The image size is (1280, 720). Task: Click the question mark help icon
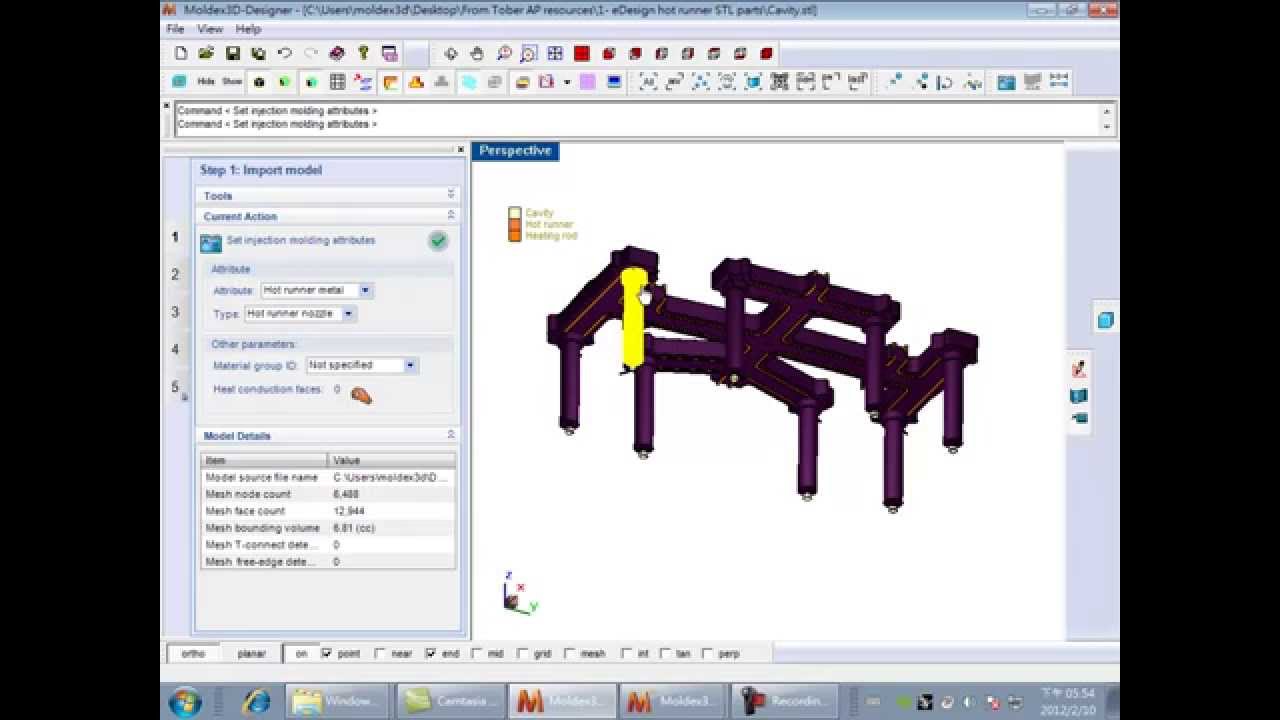point(363,53)
